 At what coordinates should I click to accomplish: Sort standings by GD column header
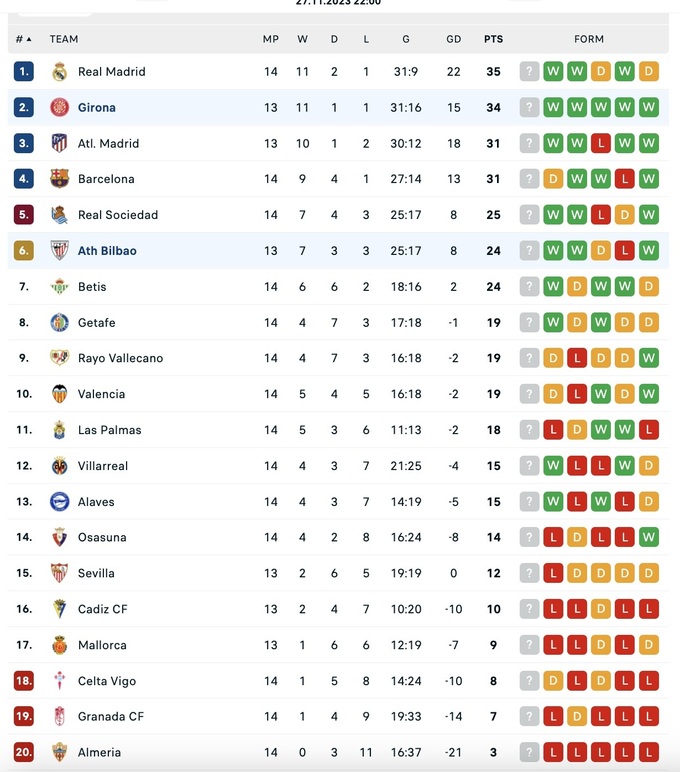click(454, 39)
